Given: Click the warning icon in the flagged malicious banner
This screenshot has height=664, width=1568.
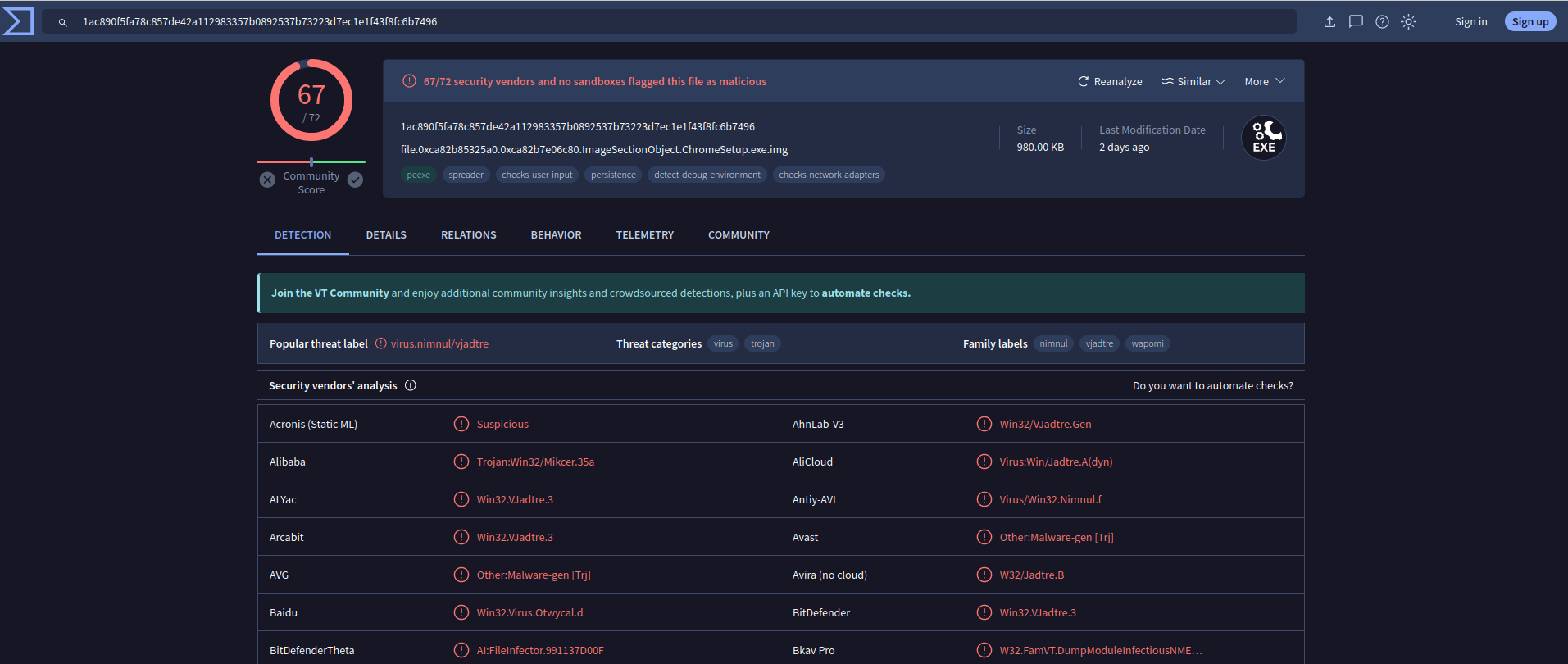Looking at the screenshot, I should (x=409, y=81).
